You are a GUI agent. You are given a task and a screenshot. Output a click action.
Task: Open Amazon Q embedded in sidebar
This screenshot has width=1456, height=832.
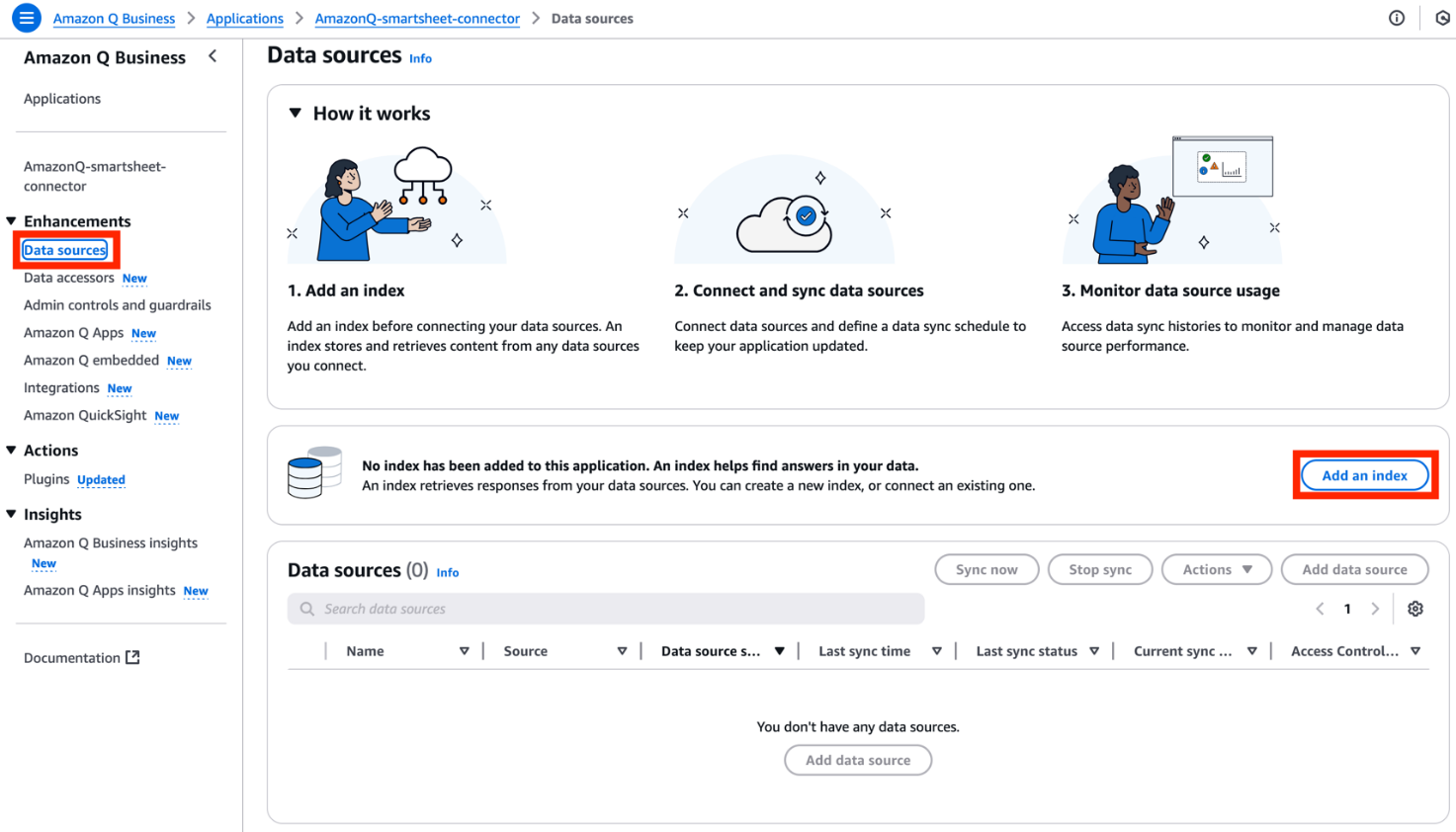(91, 361)
